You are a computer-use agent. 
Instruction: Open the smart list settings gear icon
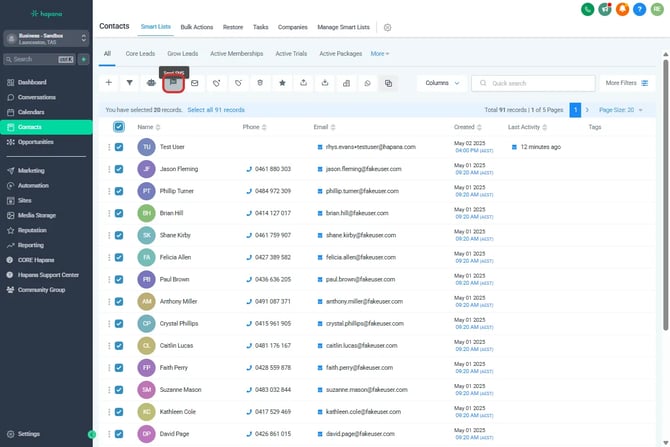[388, 28]
